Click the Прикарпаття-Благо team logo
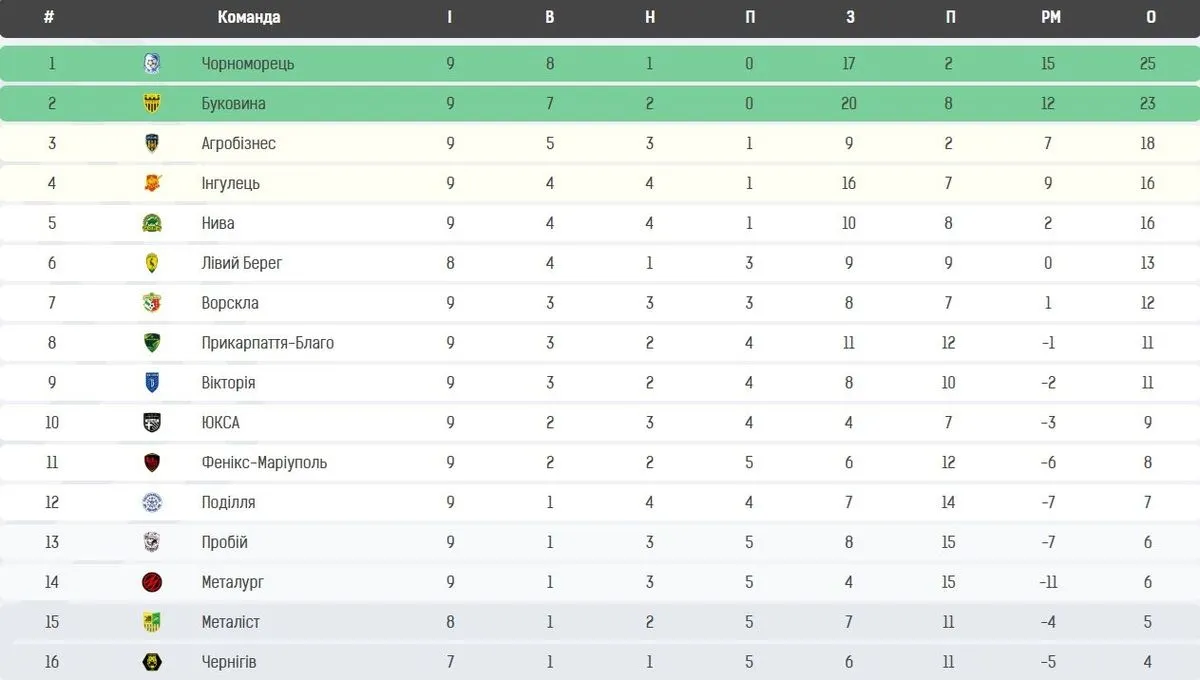The image size is (1200, 680). pos(152,343)
